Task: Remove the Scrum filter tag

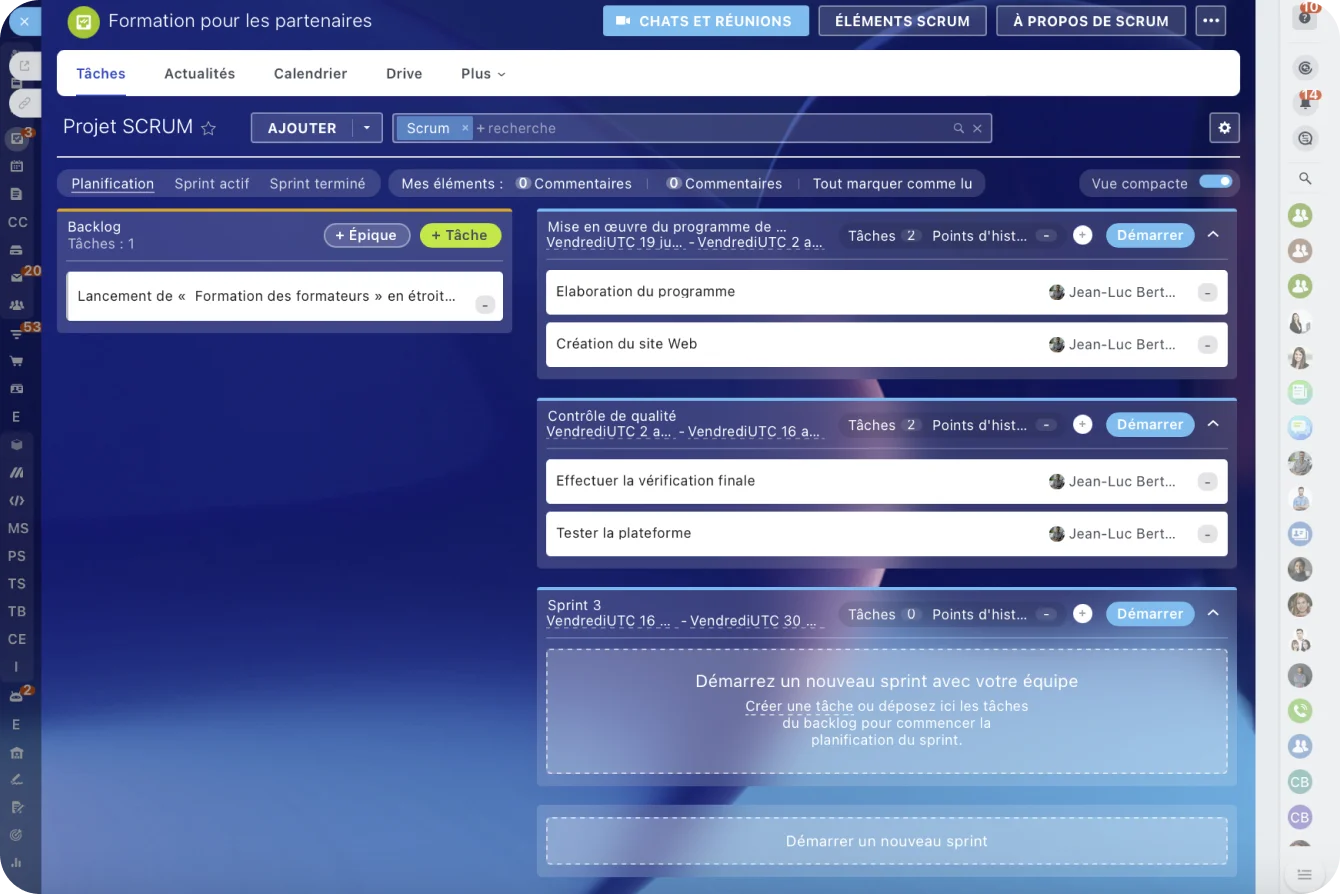Action: click(x=465, y=128)
